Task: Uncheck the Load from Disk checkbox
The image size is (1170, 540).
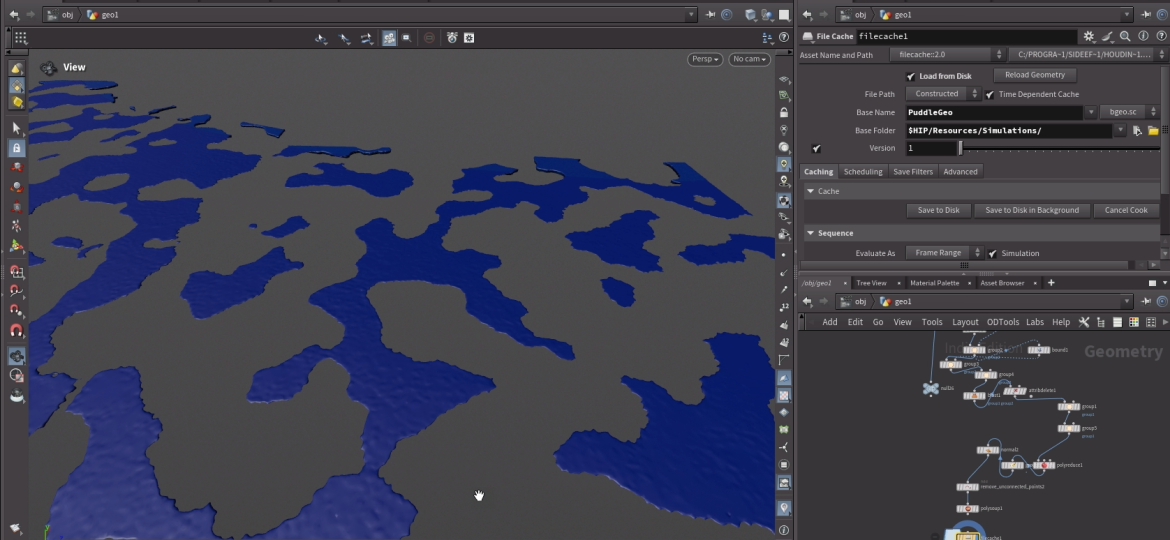Action: pos(910,76)
